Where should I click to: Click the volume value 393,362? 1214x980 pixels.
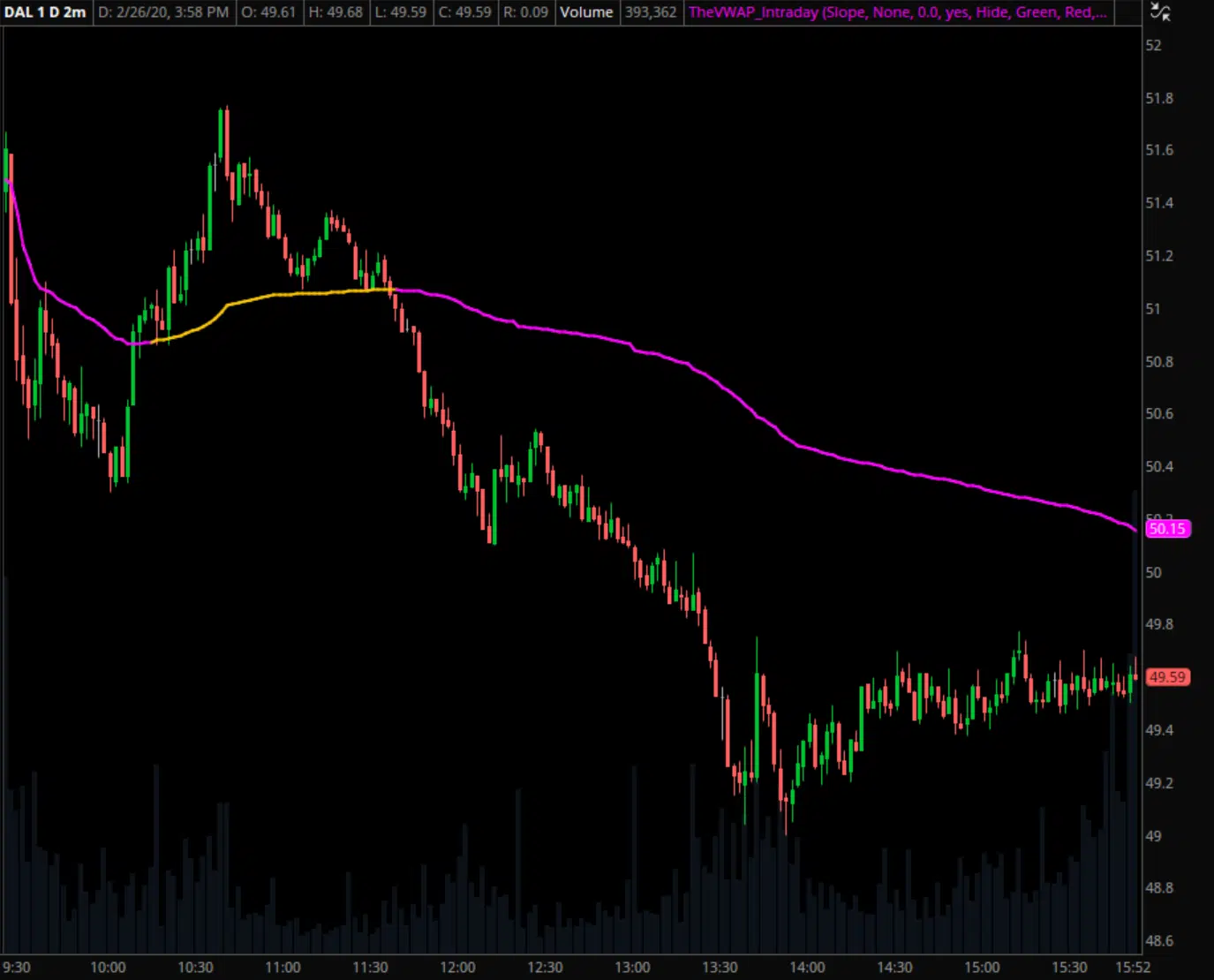click(651, 12)
